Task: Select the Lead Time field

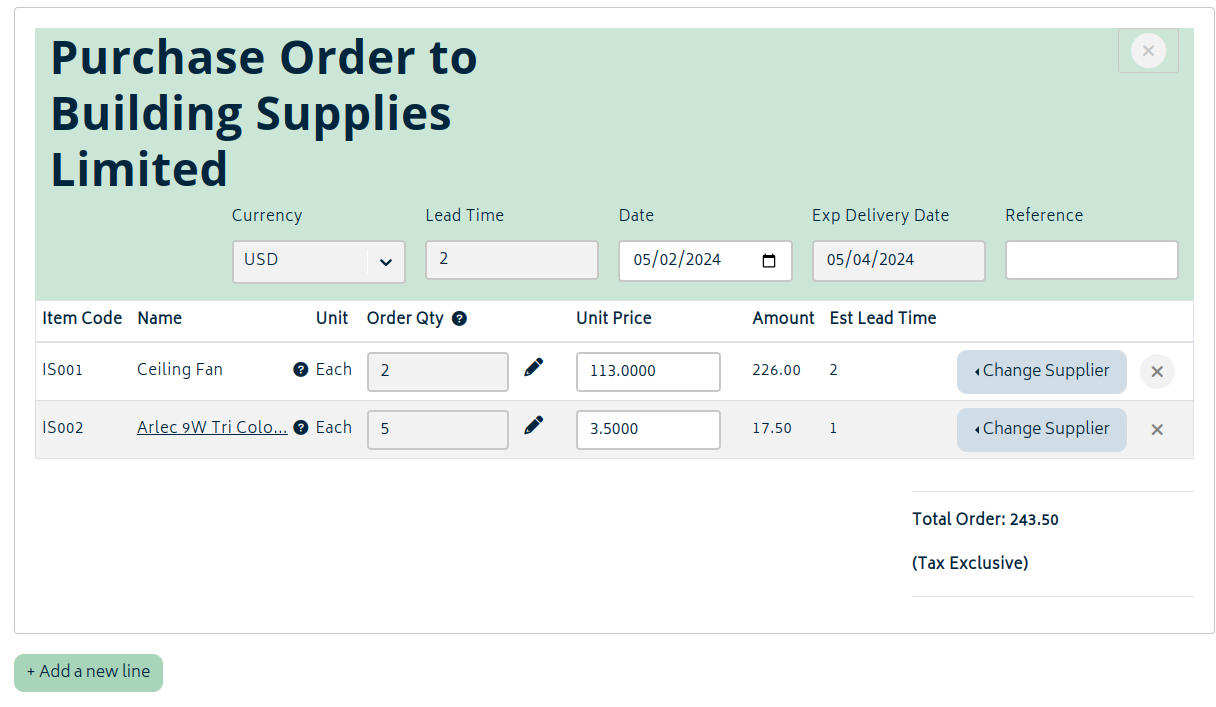Action: [512, 260]
